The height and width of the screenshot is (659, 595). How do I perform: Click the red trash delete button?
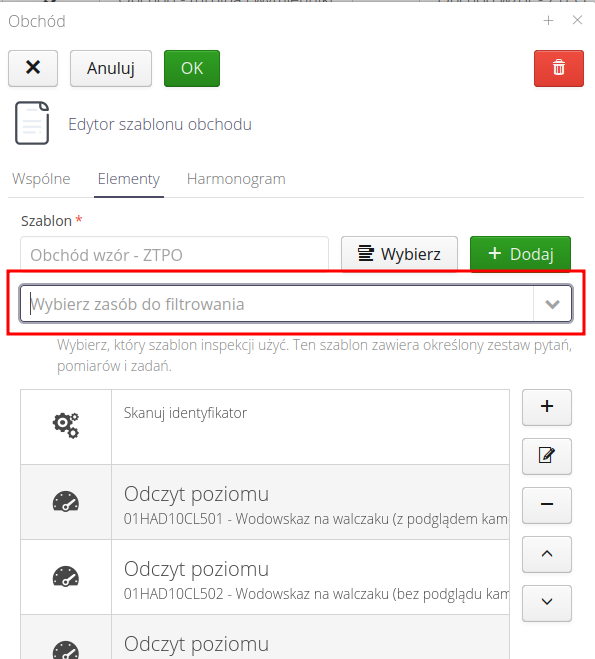pos(558,69)
